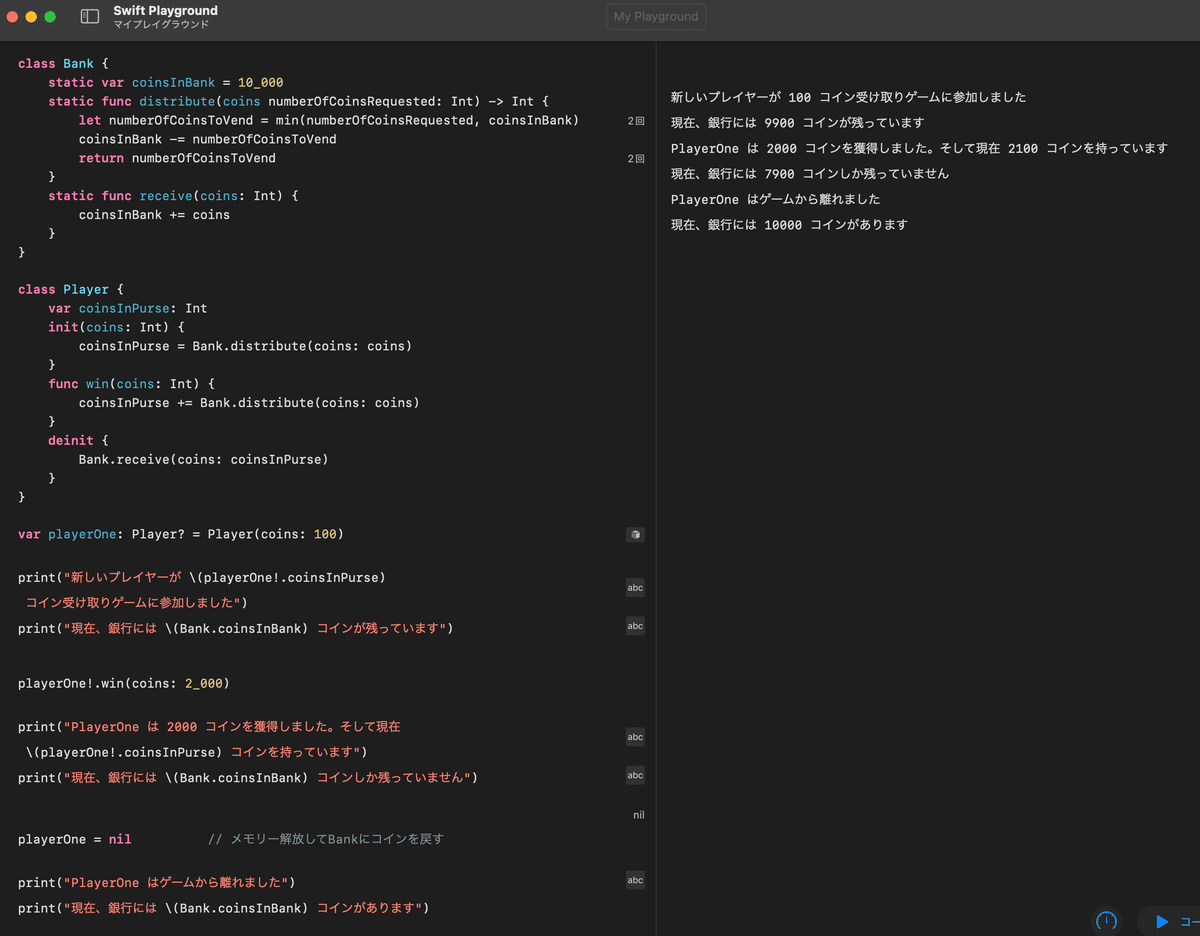Click the Swift Playground window title
This screenshot has width=1200, height=936.
click(x=165, y=11)
